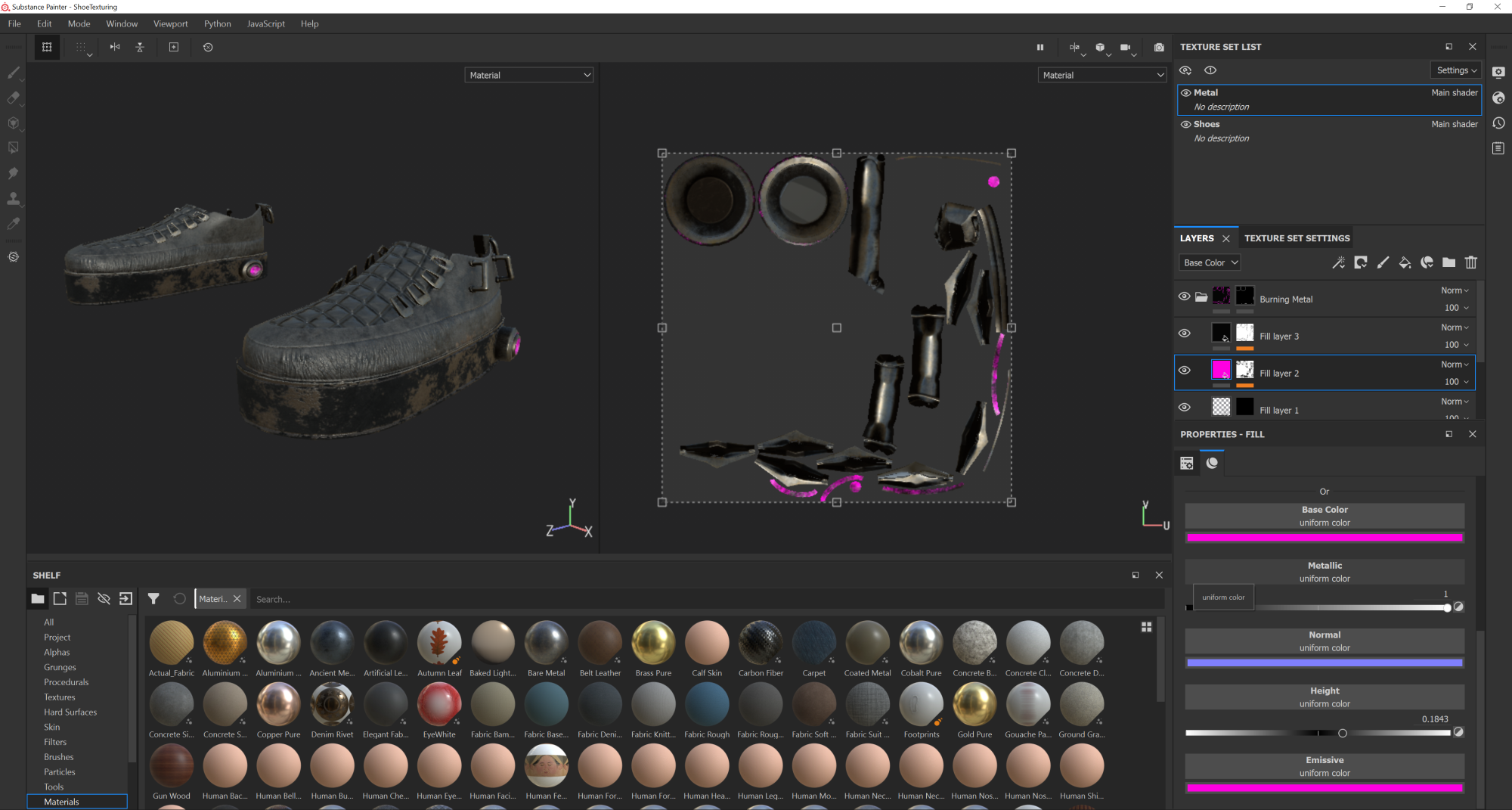Add a mask to the layer

pos(1361,262)
